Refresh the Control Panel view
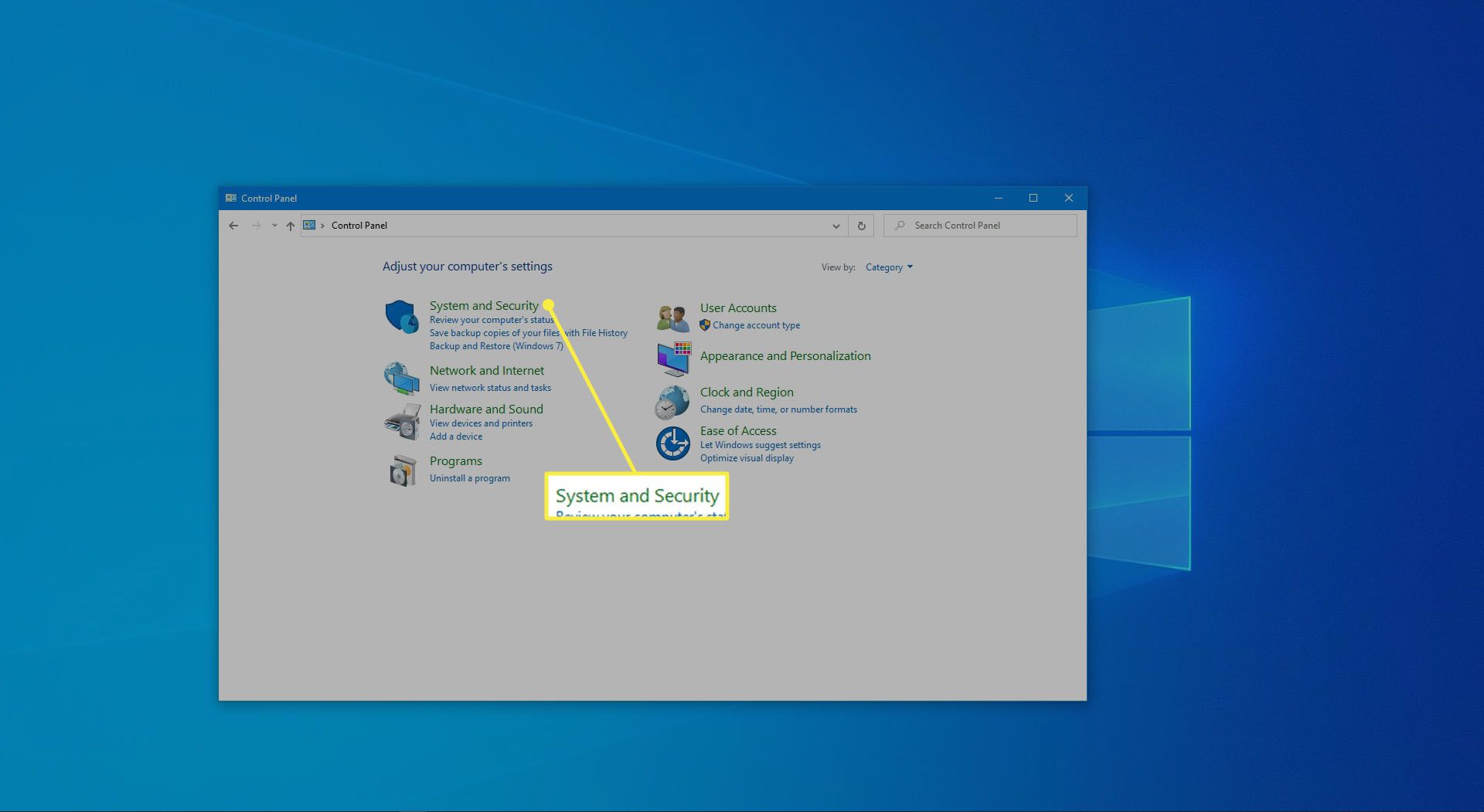 861,226
